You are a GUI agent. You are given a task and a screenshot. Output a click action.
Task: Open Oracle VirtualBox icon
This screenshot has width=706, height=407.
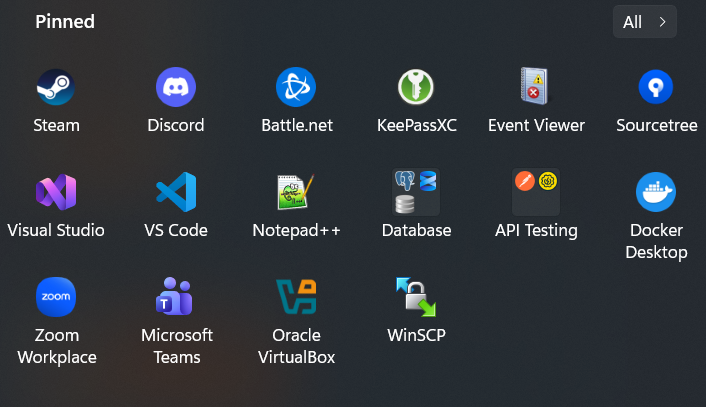point(296,297)
